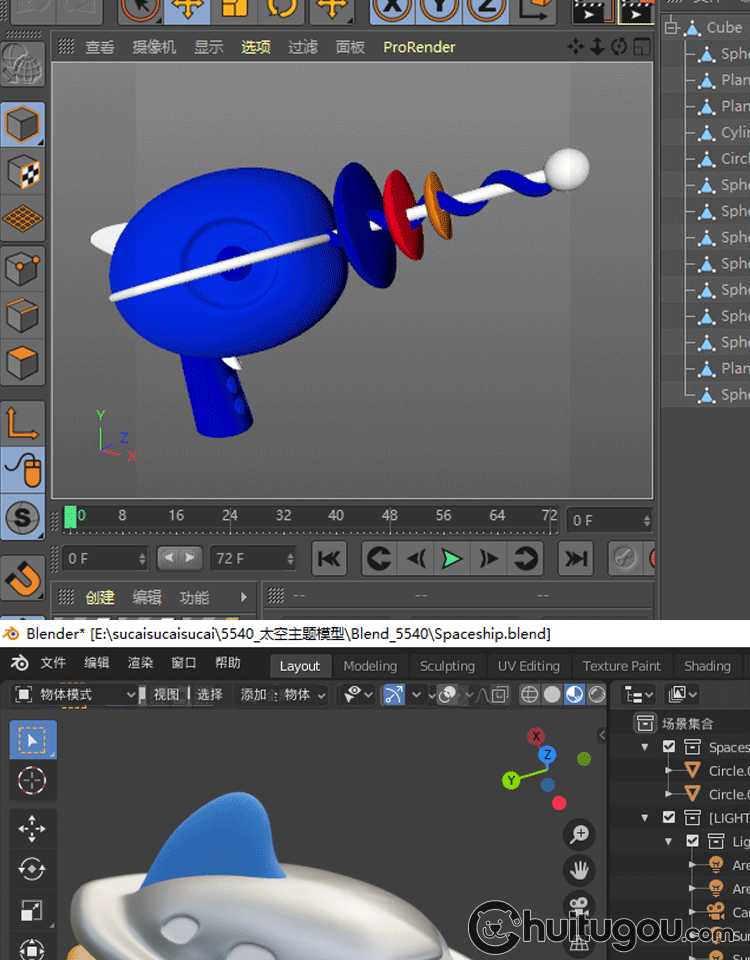Open the 物体模式 mode dropdown in Blender

75,695
